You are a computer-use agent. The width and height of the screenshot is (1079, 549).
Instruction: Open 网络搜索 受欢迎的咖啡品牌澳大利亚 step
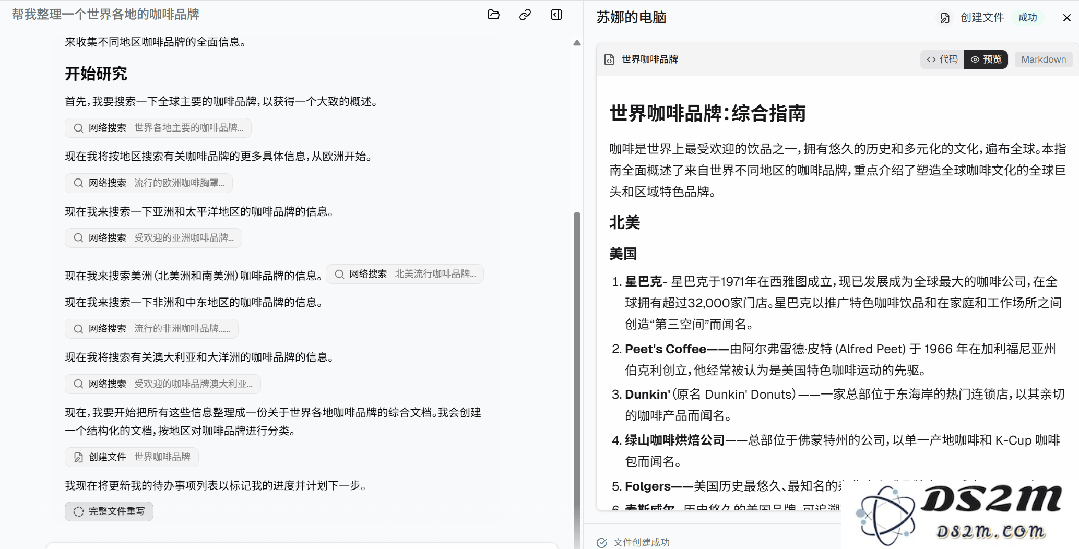pyautogui.click(x=163, y=384)
